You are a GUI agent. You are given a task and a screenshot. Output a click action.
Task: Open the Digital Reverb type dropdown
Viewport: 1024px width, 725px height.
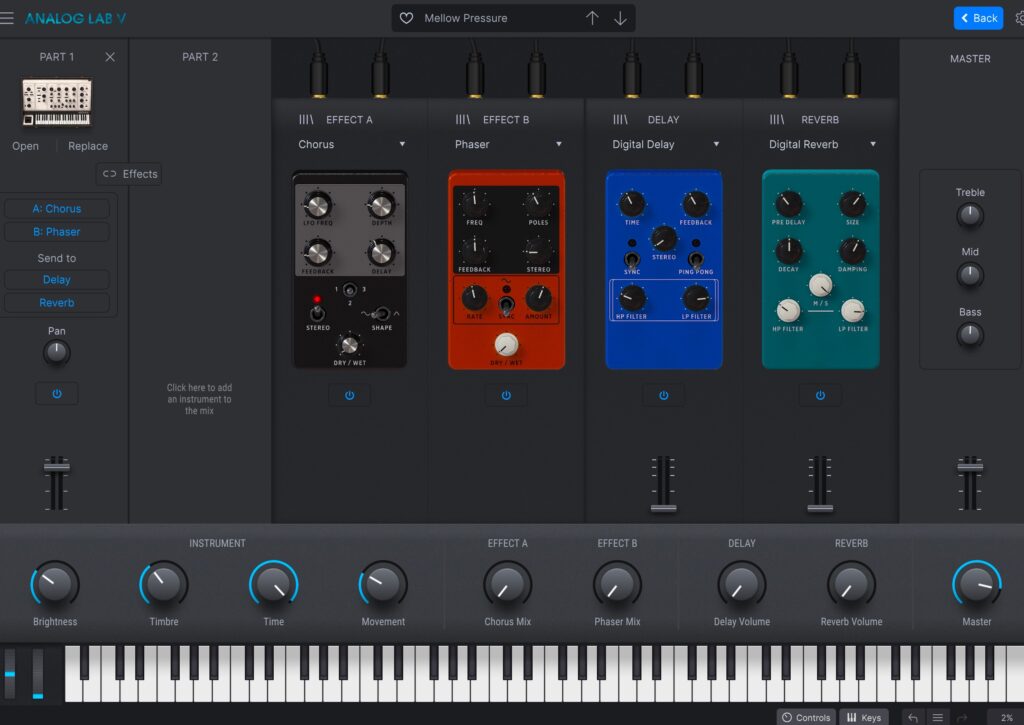873,144
